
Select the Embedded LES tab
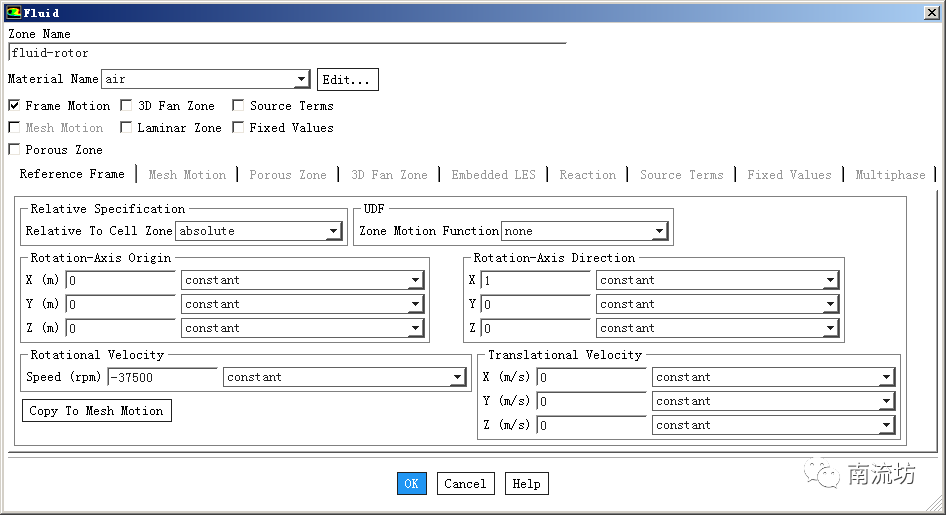click(493, 175)
